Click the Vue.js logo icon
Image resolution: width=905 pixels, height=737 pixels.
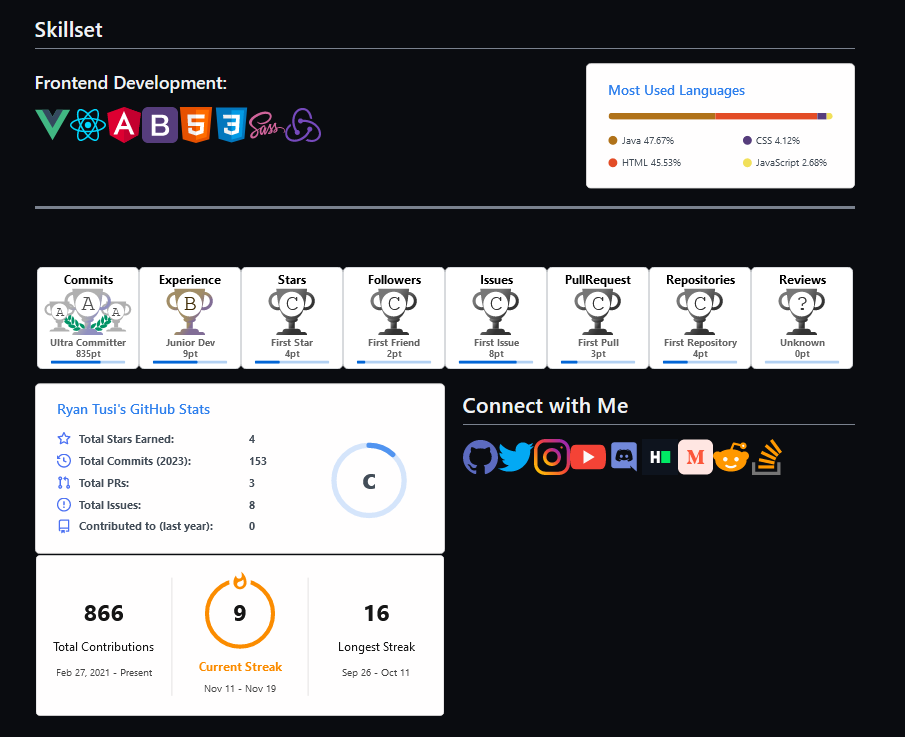(x=53, y=125)
